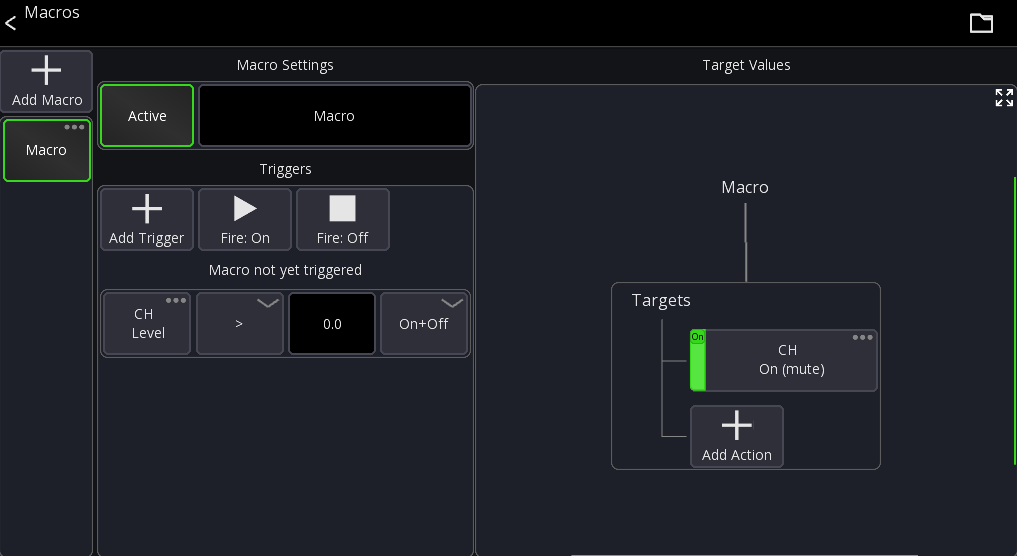Edit the macro name field labeled Macro
Screen dimensions: 1017x556
click(x=335, y=115)
